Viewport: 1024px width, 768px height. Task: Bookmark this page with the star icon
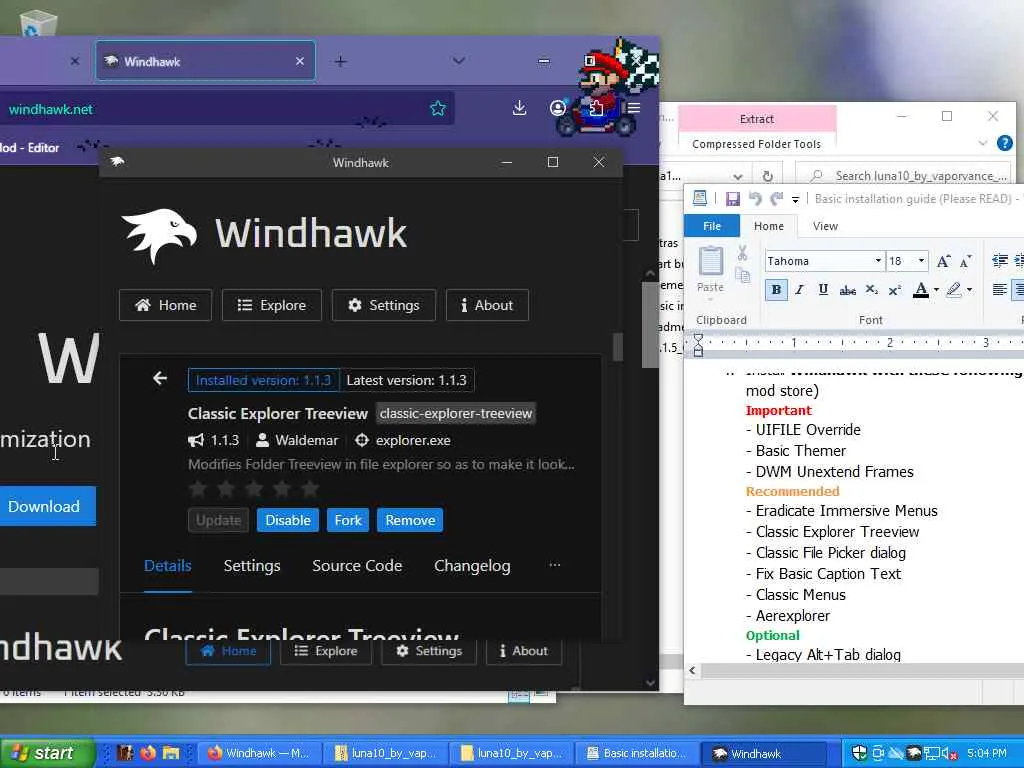pos(438,108)
